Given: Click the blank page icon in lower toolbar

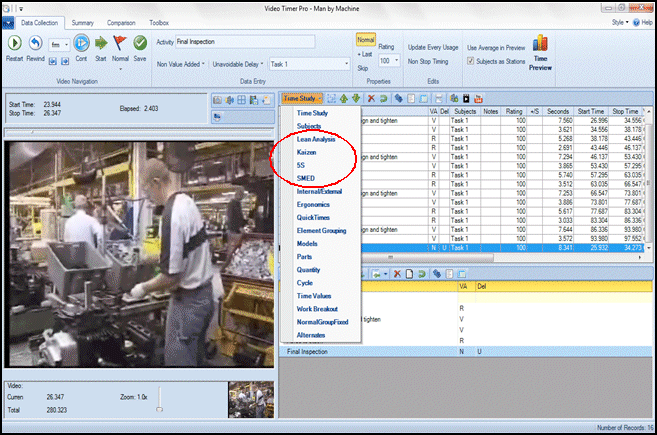Looking at the screenshot, I should pyautogui.click(x=409, y=274).
